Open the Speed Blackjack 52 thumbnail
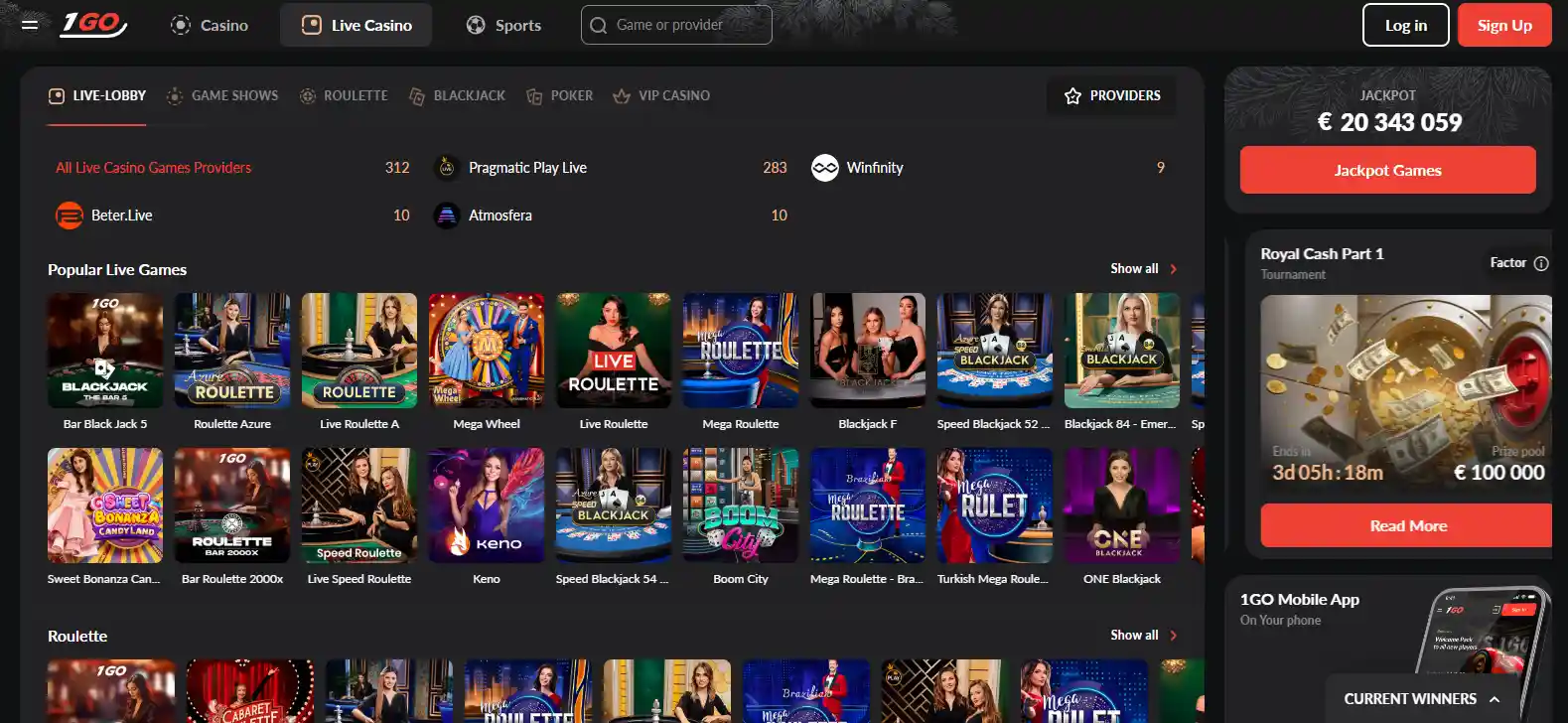 pyautogui.click(x=995, y=351)
